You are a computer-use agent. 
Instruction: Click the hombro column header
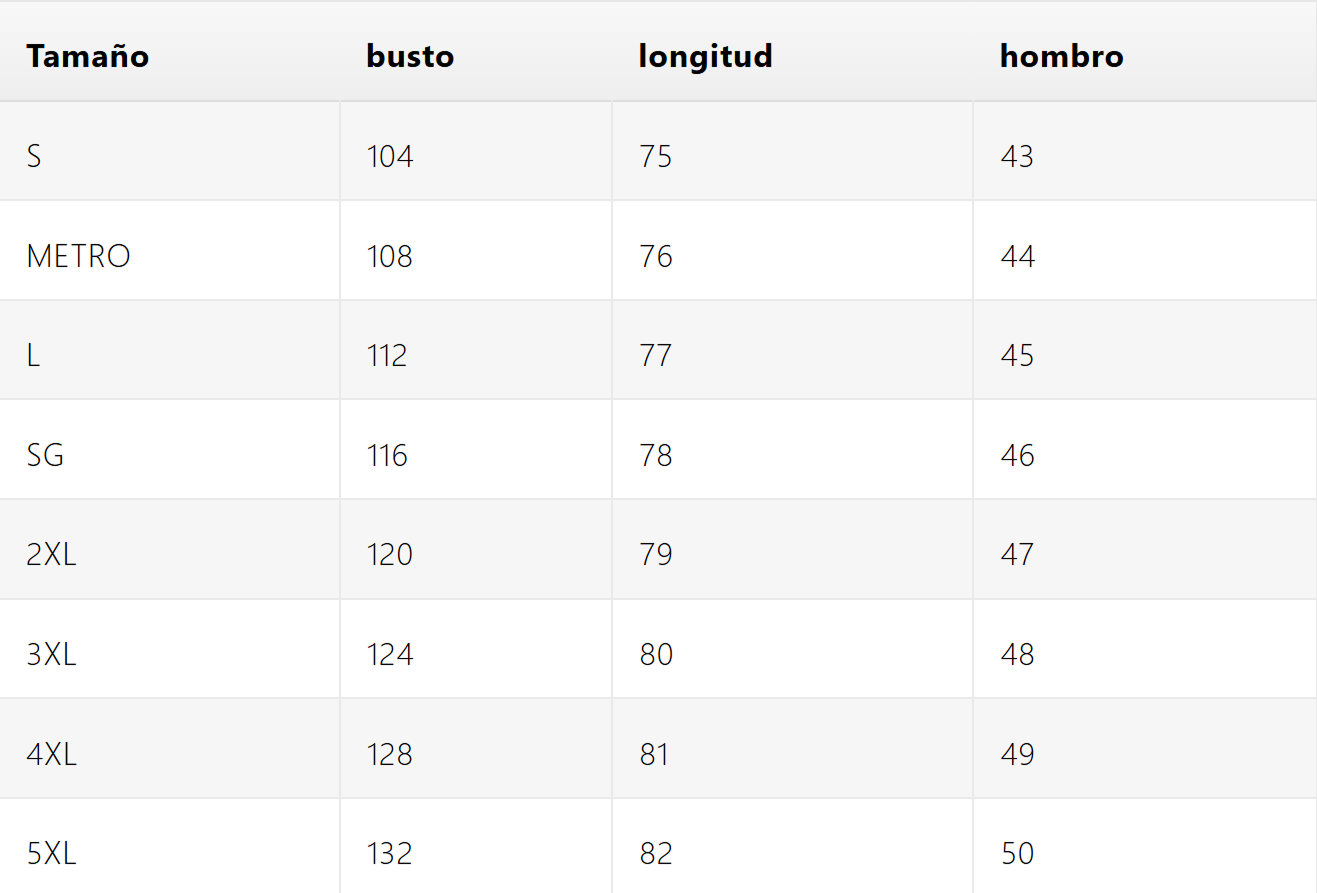point(1061,56)
